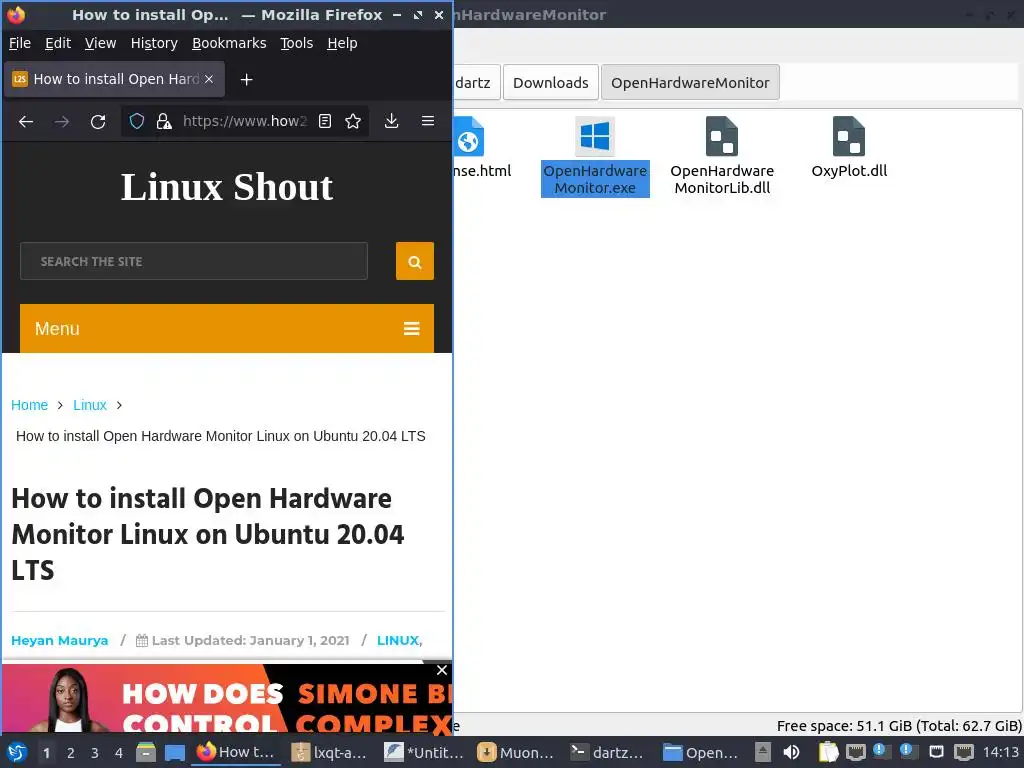Screen dimensions: 1024x768
Task: Open the Help menu in Firefox
Action: [342, 43]
